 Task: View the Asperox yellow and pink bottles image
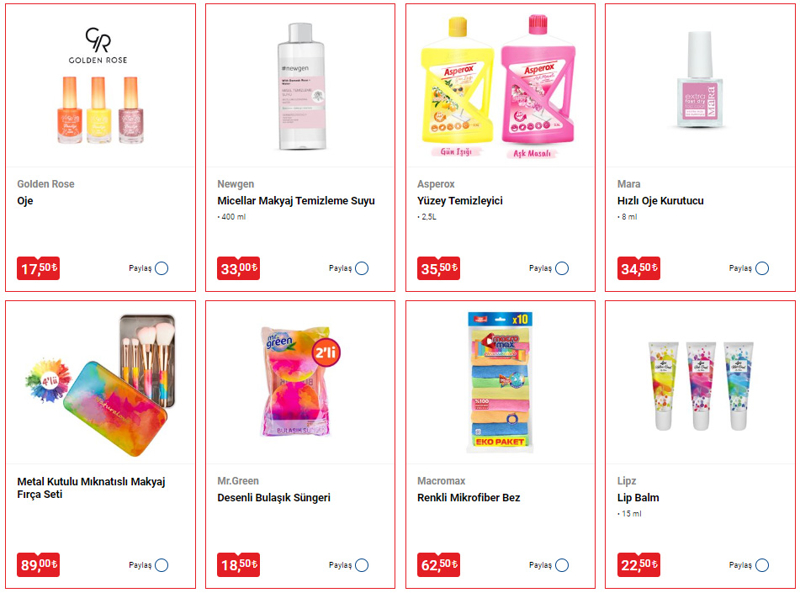(498, 87)
